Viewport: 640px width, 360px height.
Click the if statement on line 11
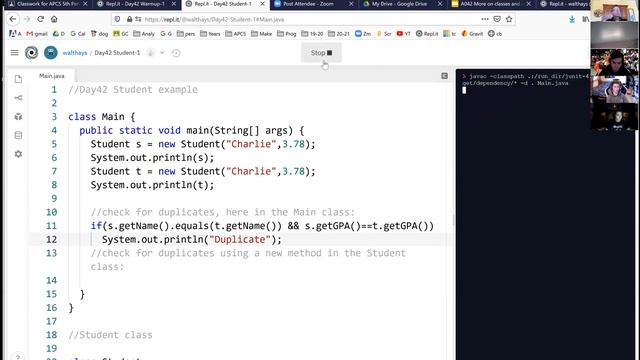tap(262, 226)
